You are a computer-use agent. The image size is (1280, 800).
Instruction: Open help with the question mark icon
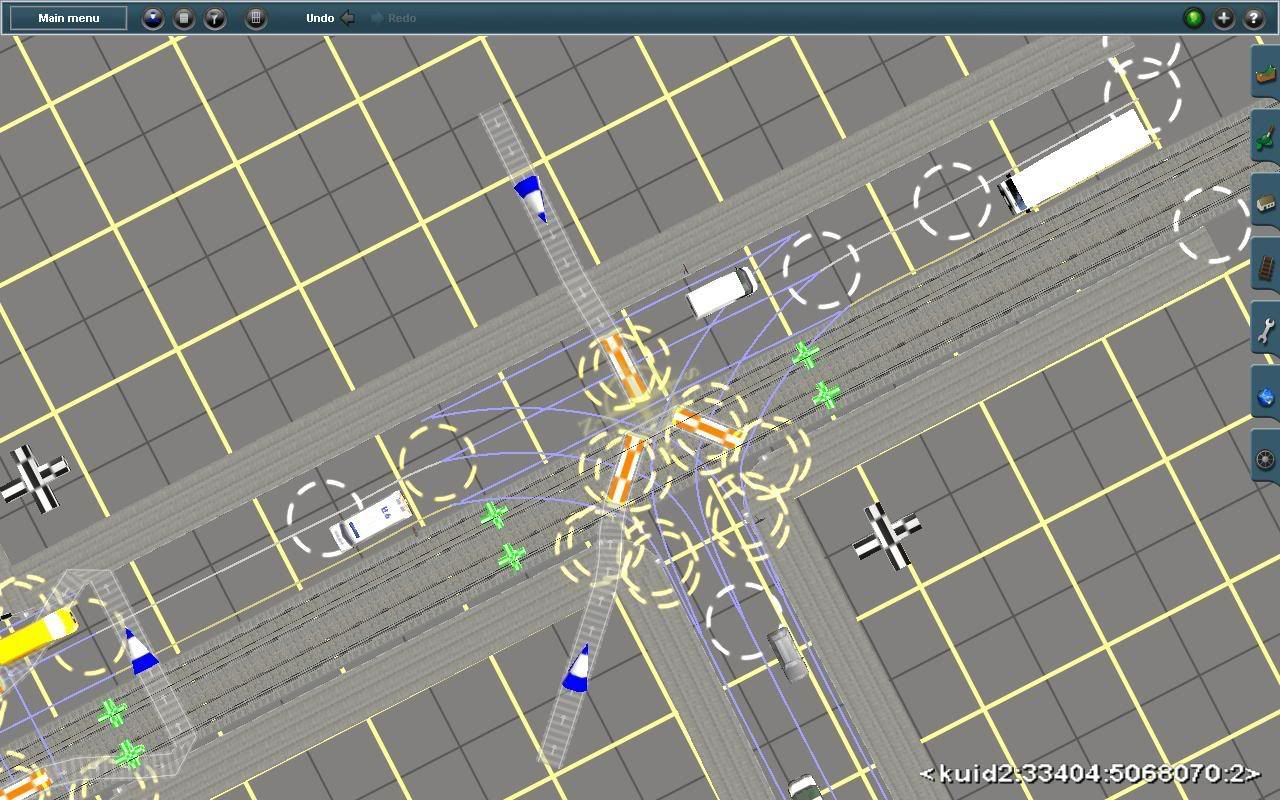click(1254, 18)
